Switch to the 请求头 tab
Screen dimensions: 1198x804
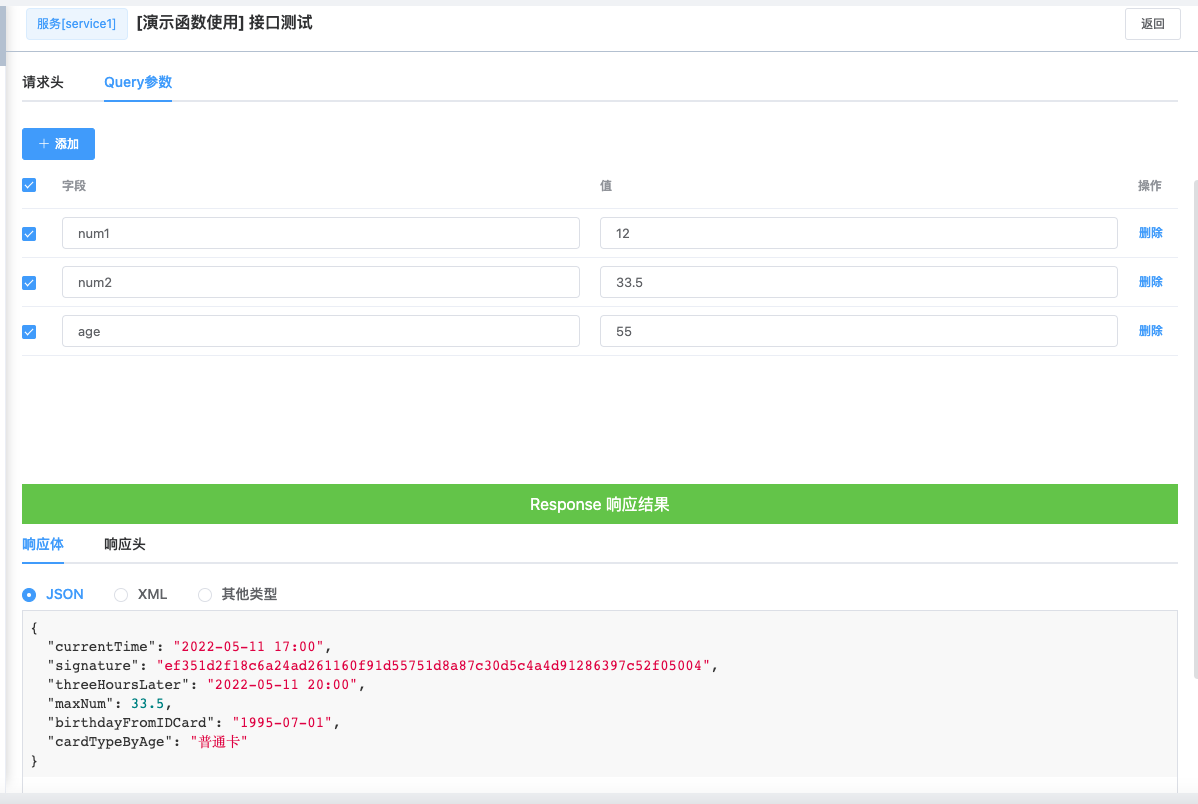43,82
